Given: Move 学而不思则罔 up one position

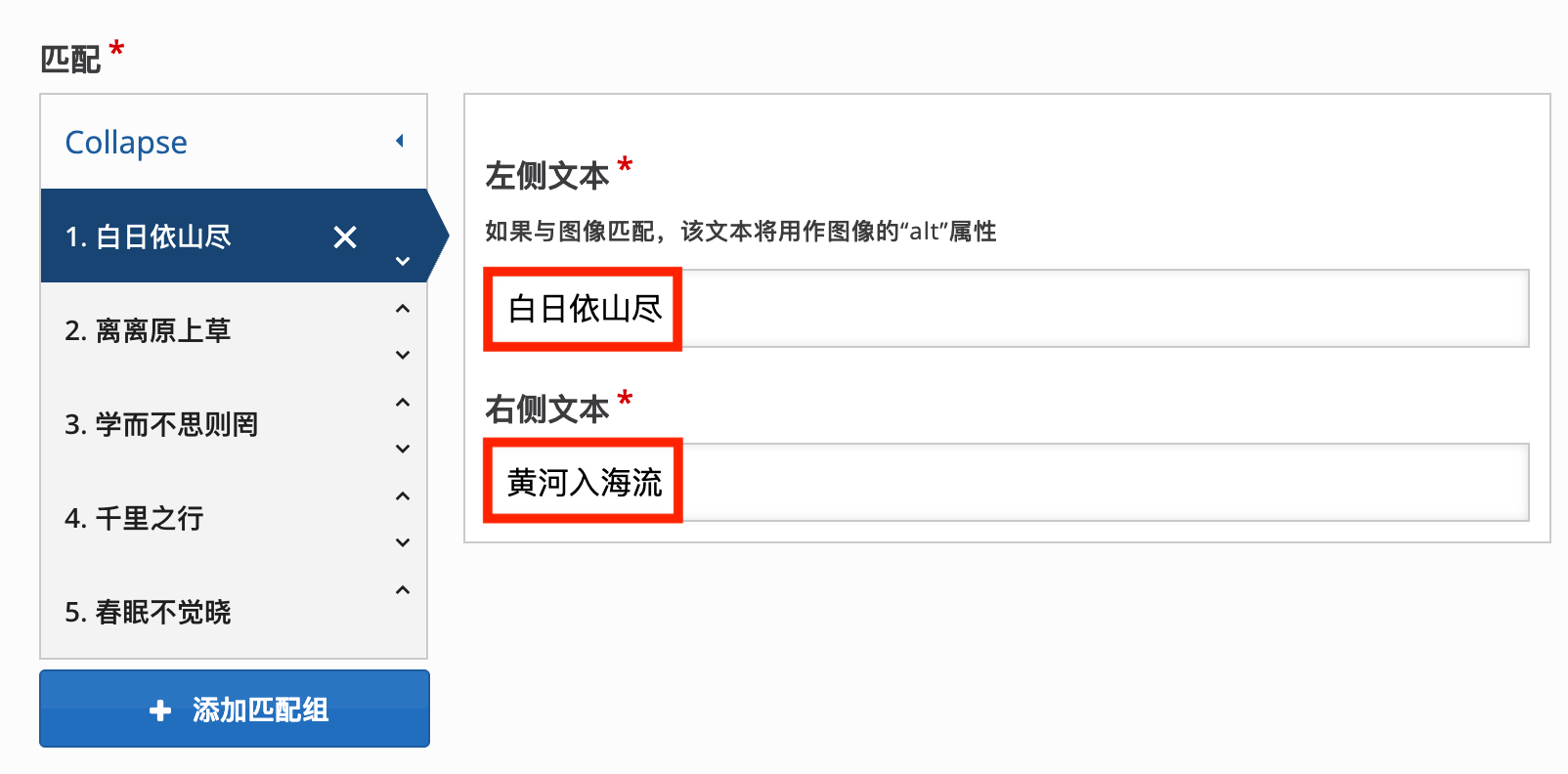Looking at the screenshot, I should point(402,402).
